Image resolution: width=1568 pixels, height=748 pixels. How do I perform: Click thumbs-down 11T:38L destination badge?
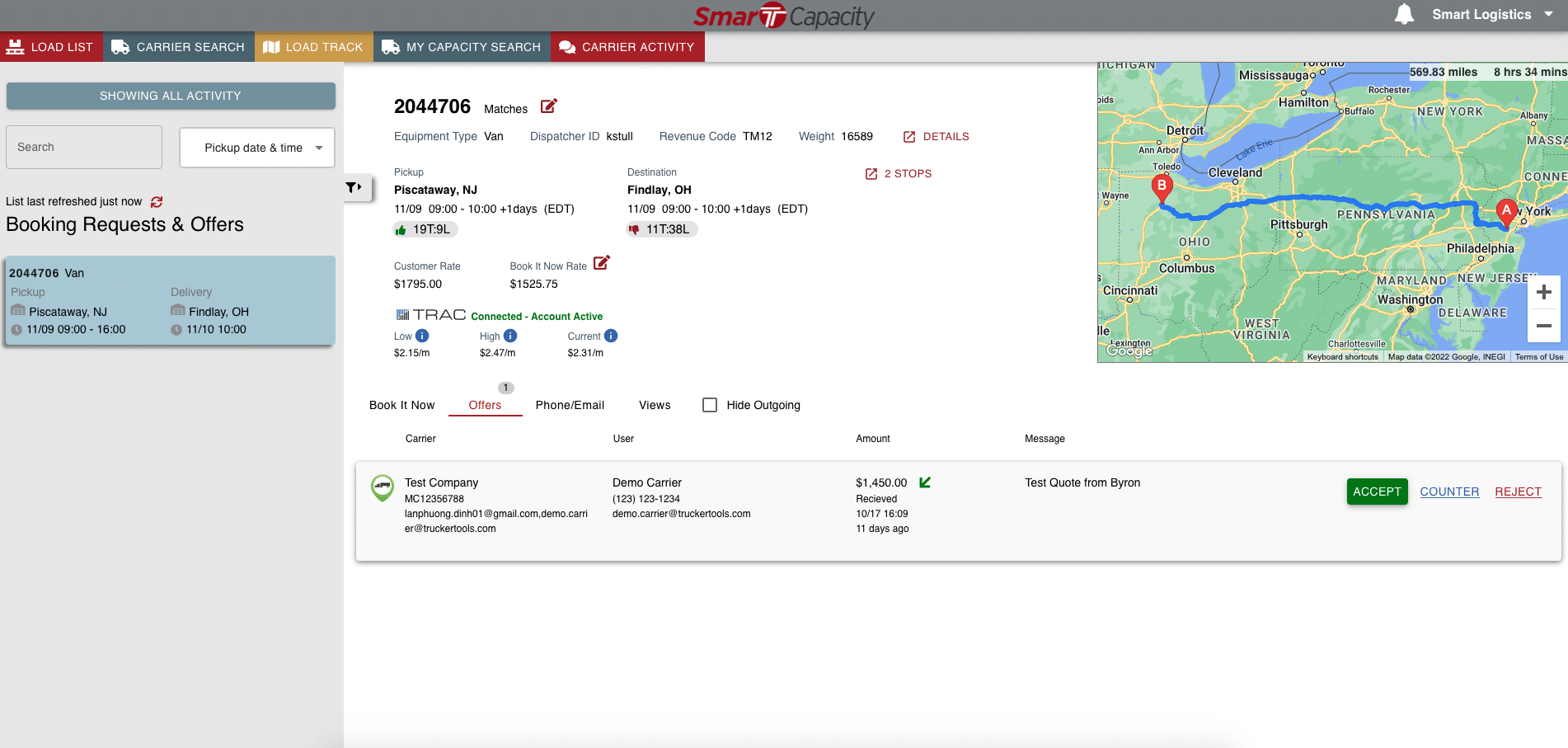tap(662, 229)
